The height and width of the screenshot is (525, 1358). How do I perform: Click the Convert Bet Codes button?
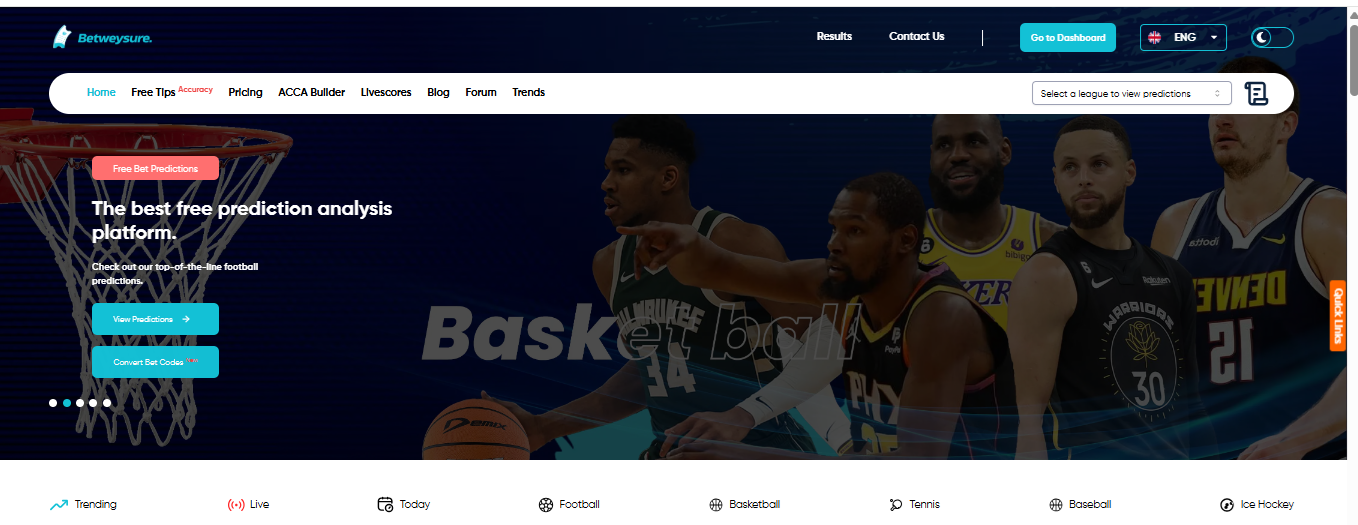[x=155, y=362]
